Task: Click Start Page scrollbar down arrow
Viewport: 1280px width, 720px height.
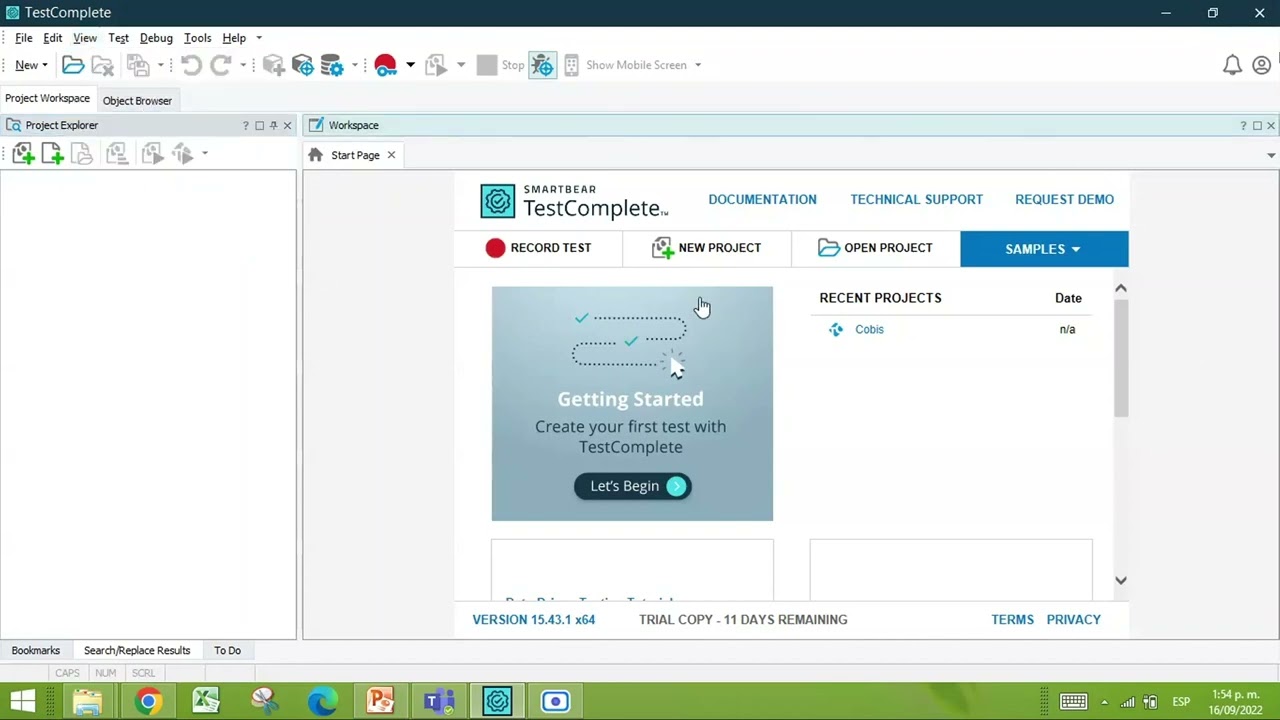Action: 1121,580
